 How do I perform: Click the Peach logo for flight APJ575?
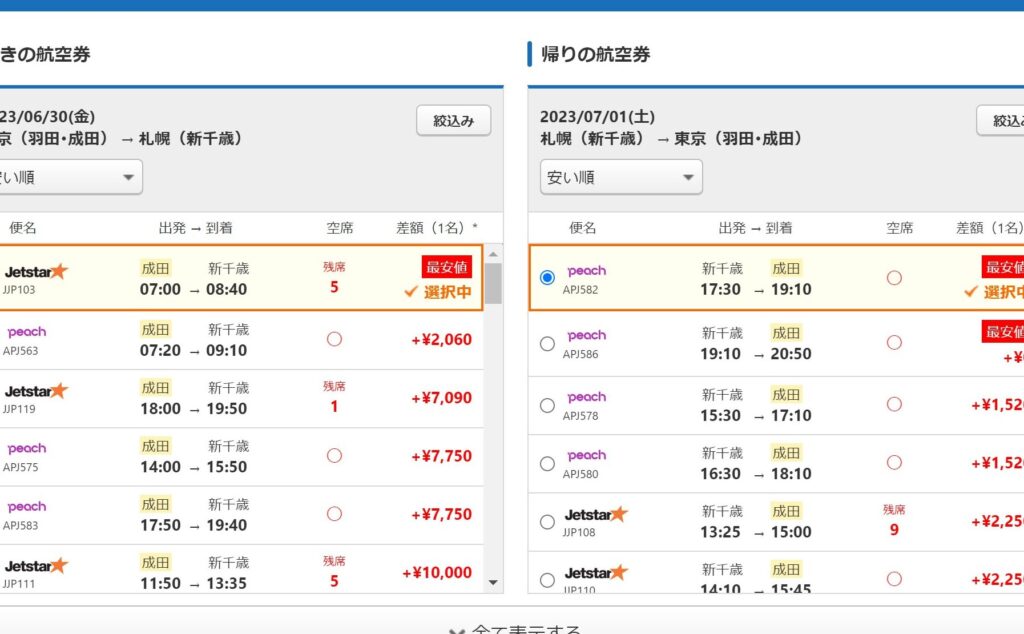26,449
